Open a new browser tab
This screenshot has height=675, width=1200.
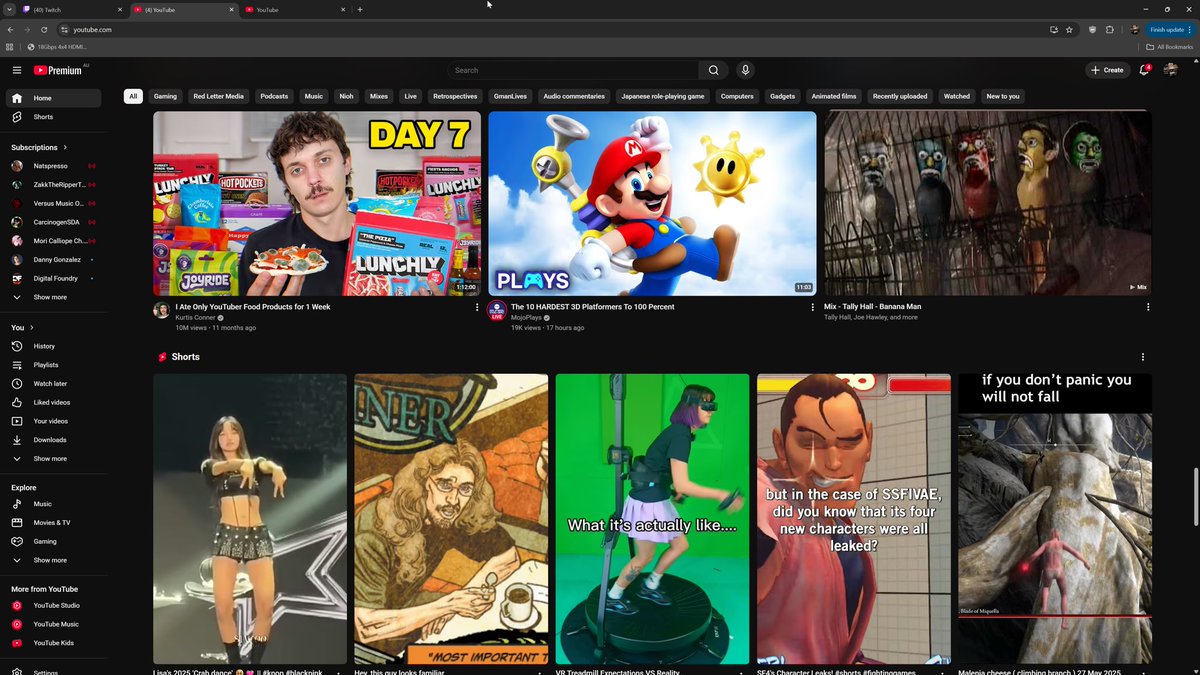[360, 9]
